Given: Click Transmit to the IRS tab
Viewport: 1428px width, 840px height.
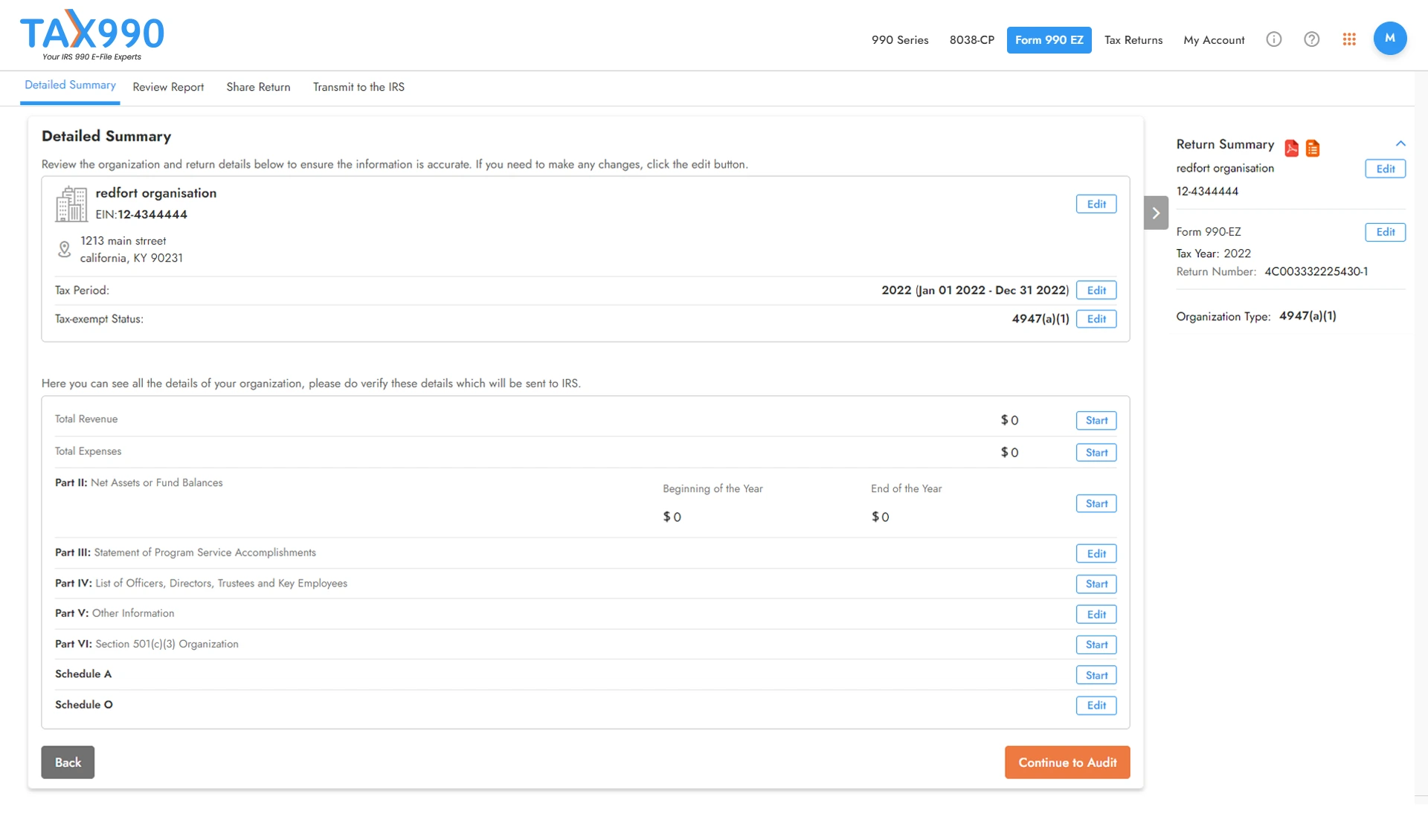Looking at the screenshot, I should [x=357, y=87].
